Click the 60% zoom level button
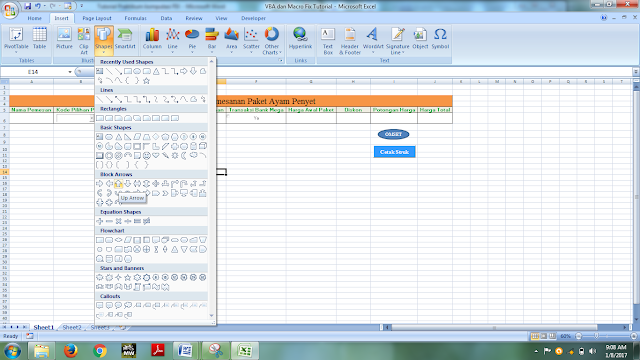The height and width of the screenshot is (360, 640). (x=565, y=336)
